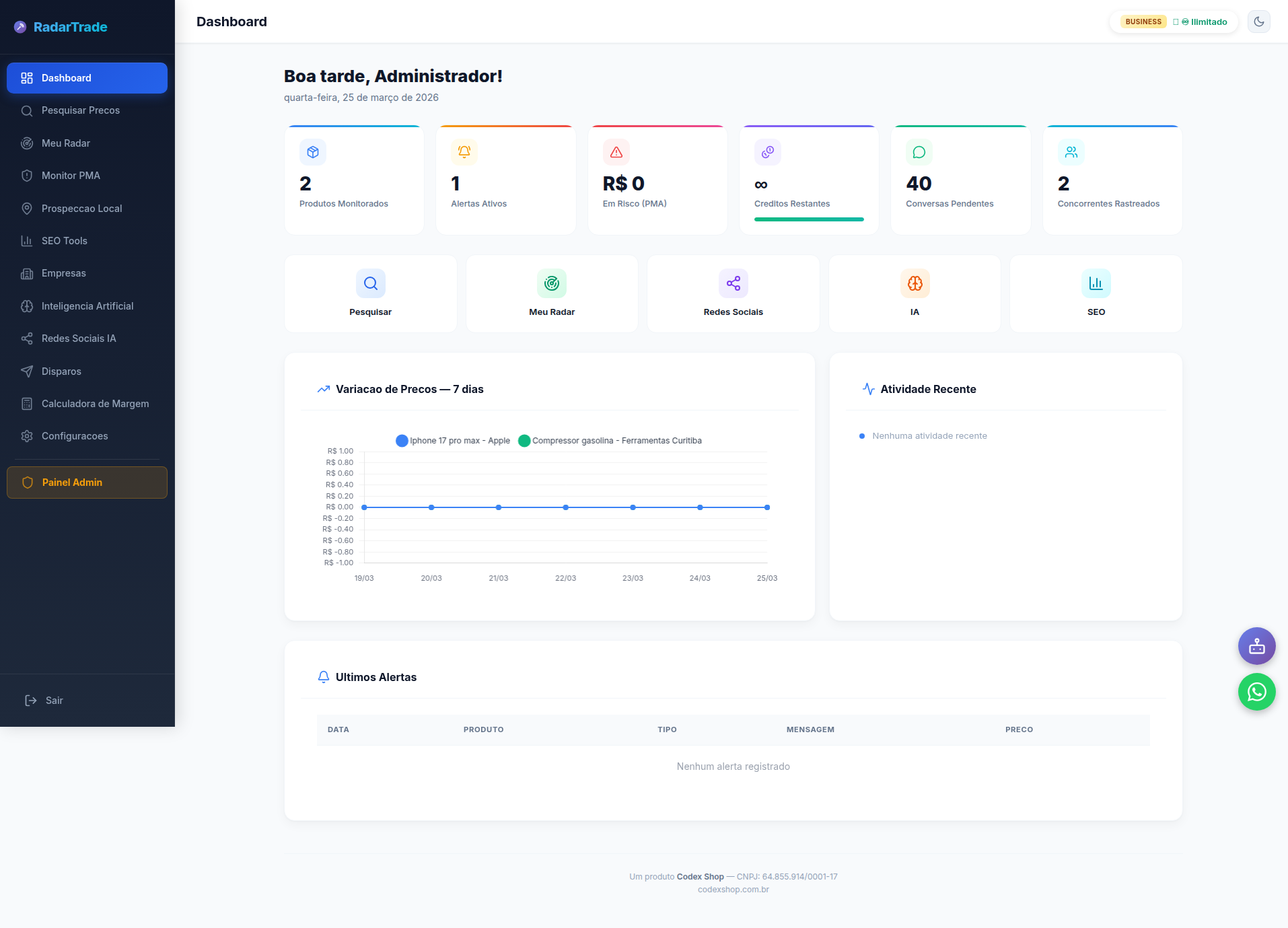Image resolution: width=1288 pixels, height=928 pixels.
Task: Open SEO Tools chart icon in sidebar
Action: (x=27, y=240)
